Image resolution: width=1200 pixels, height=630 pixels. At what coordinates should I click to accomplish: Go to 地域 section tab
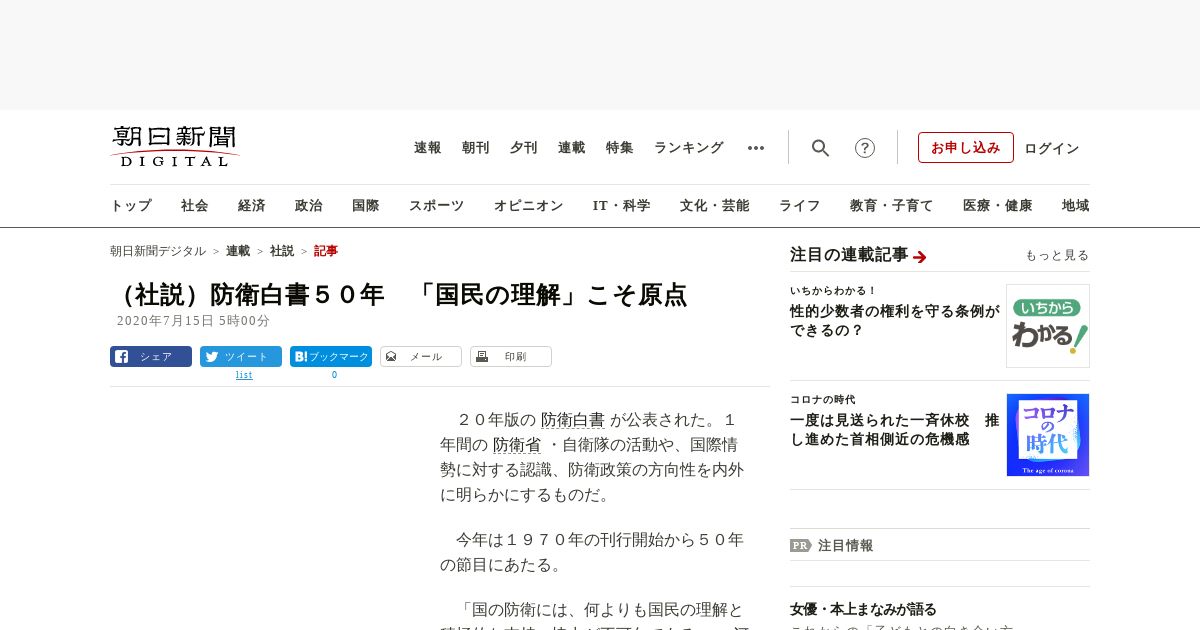pyautogui.click(x=1076, y=206)
